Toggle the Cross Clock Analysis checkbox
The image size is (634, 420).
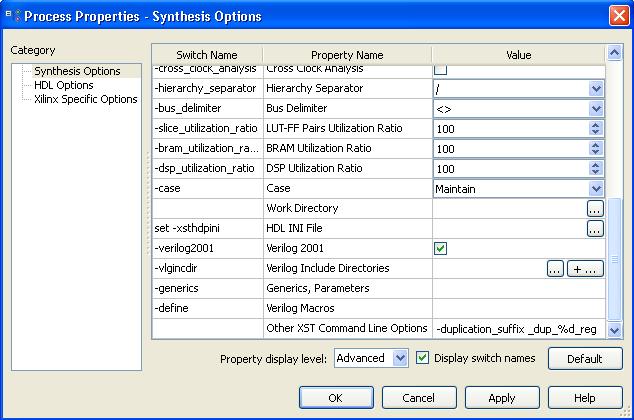point(440,70)
